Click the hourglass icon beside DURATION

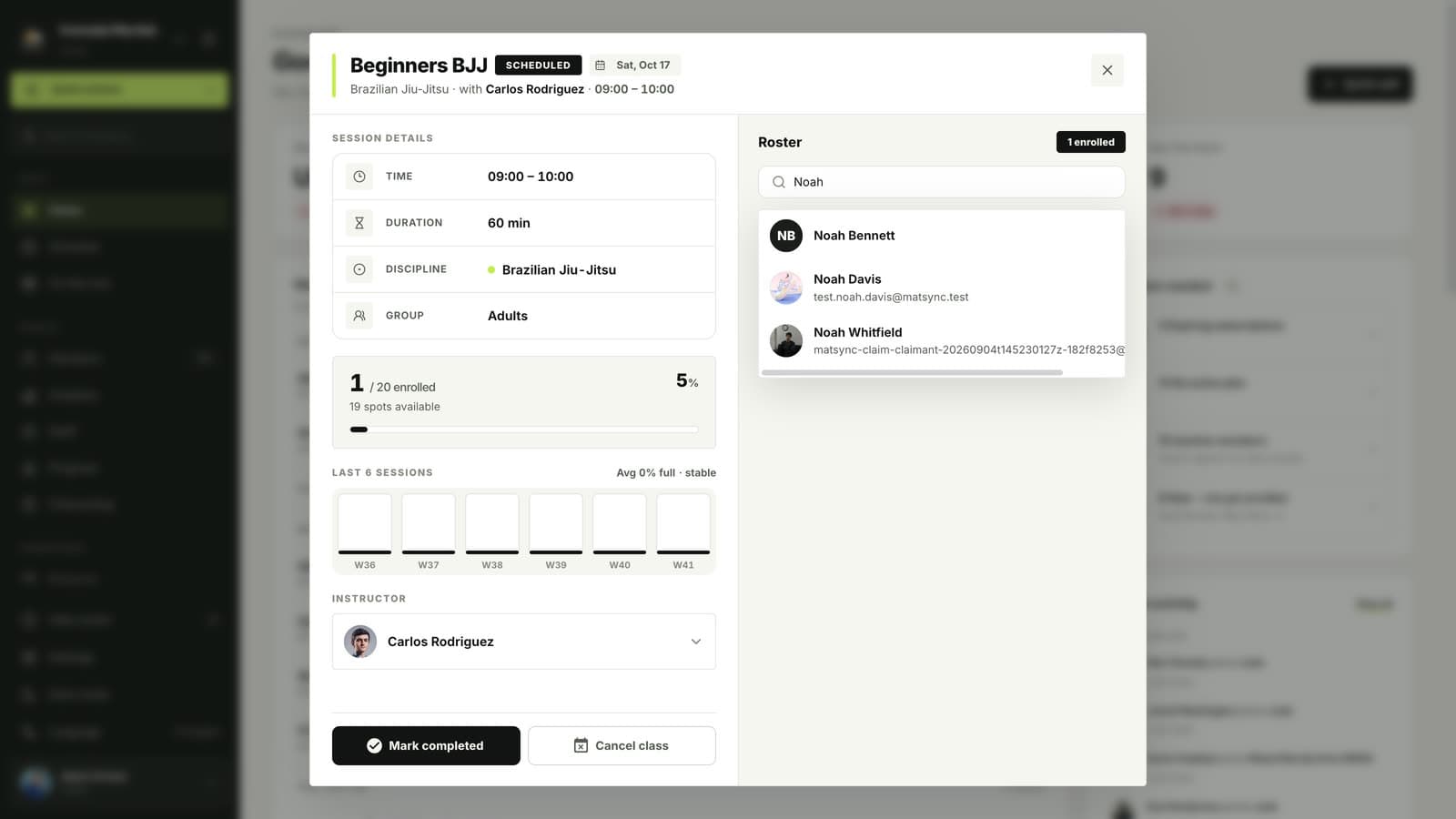tap(359, 223)
